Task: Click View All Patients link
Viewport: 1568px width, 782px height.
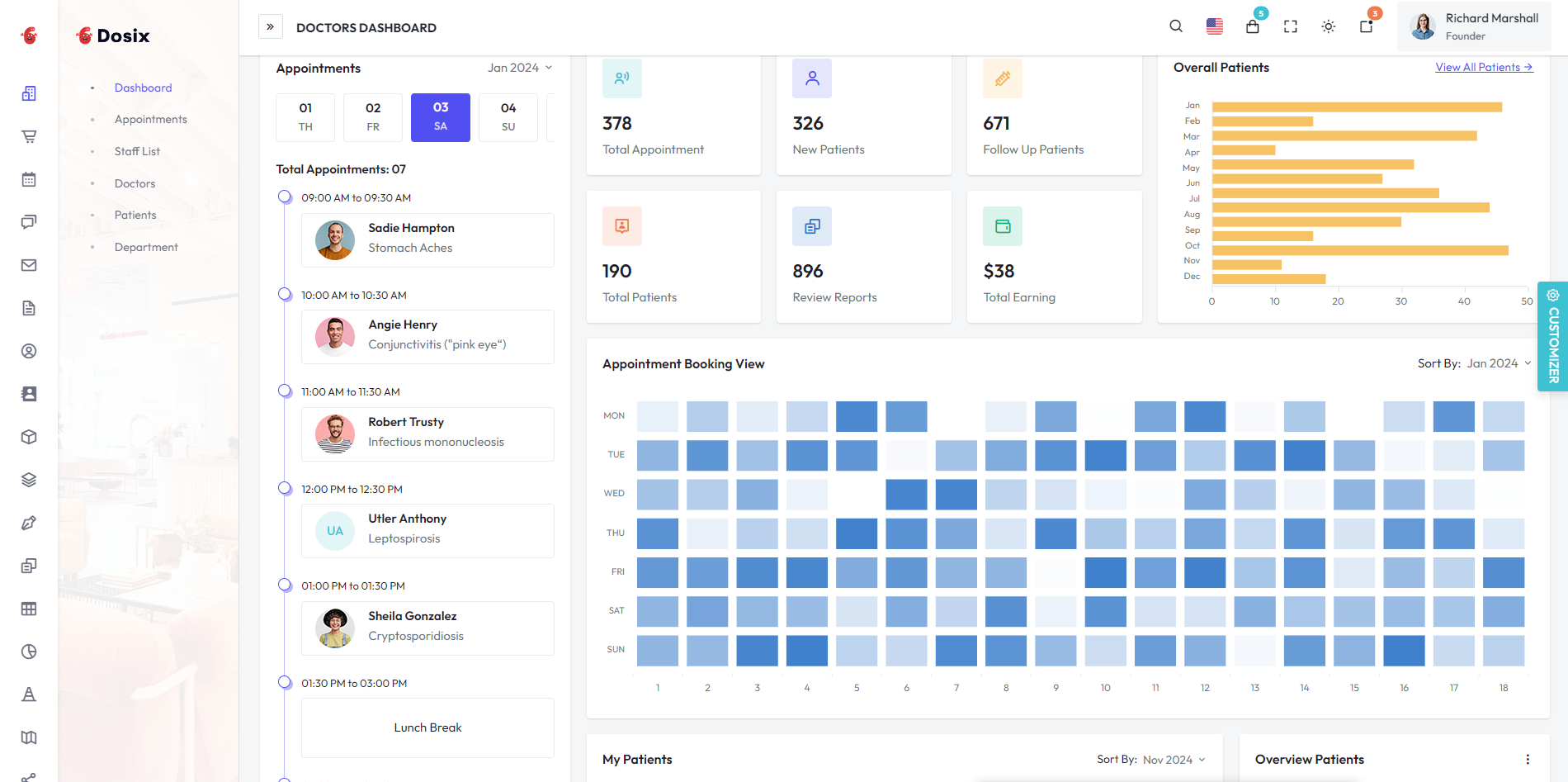Action: [x=1484, y=68]
